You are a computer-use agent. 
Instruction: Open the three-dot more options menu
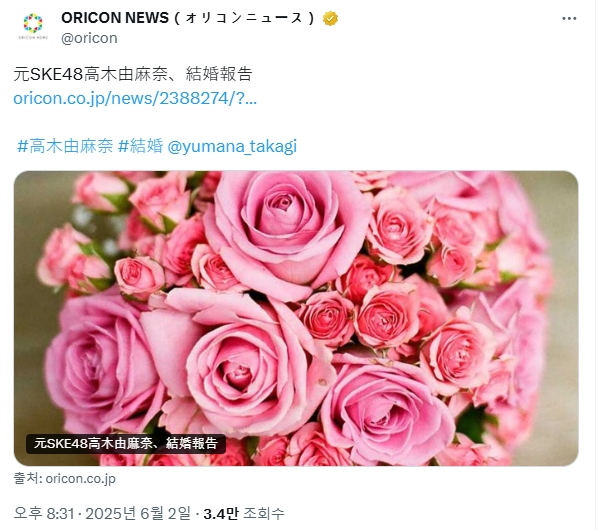click(569, 18)
